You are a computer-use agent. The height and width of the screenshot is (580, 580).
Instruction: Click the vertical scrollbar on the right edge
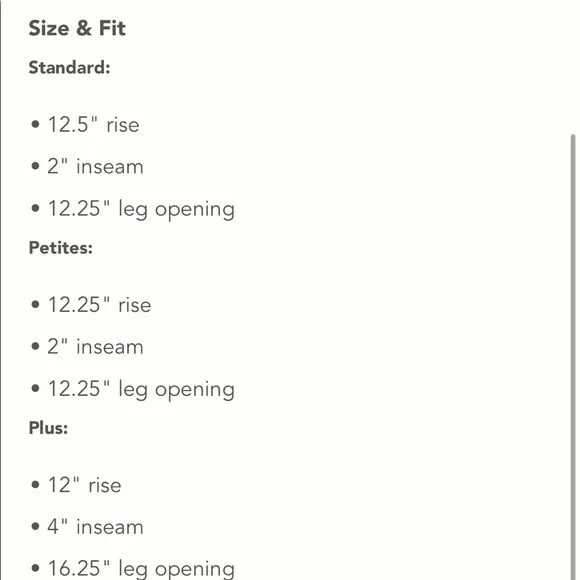[x=573, y=357]
